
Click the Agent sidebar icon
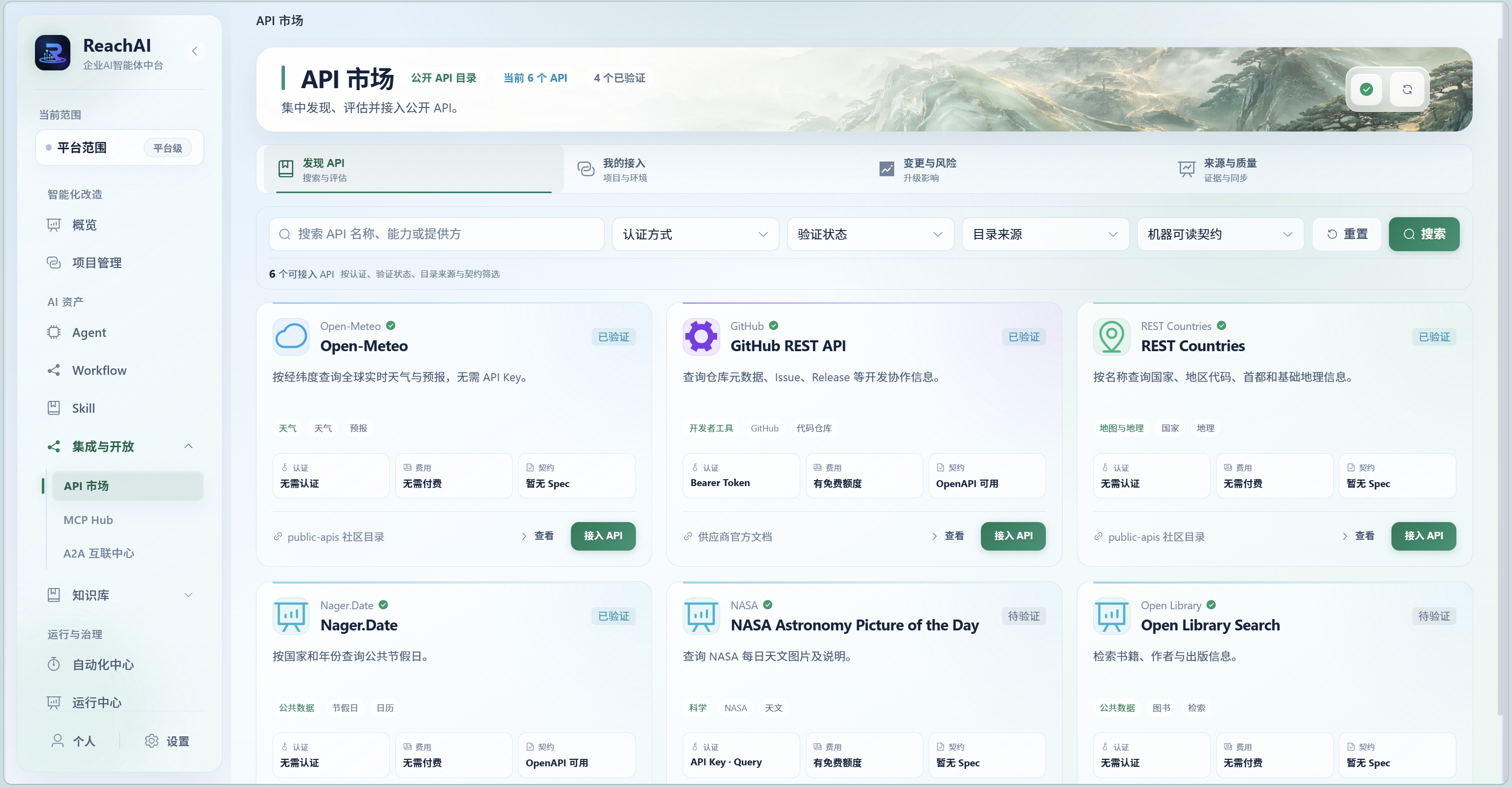tap(54, 332)
